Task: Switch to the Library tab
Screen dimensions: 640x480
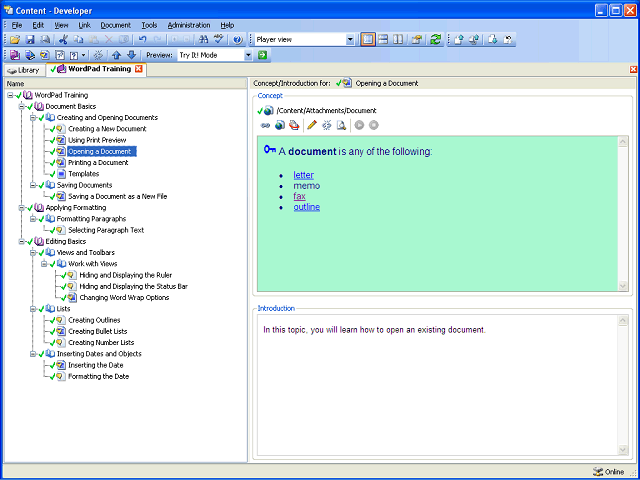Action: pos(24,70)
